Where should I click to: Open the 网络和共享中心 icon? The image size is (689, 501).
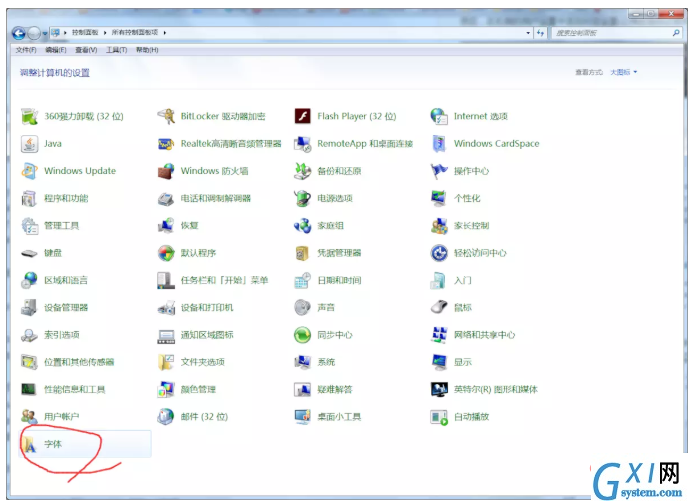pos(439,335)
